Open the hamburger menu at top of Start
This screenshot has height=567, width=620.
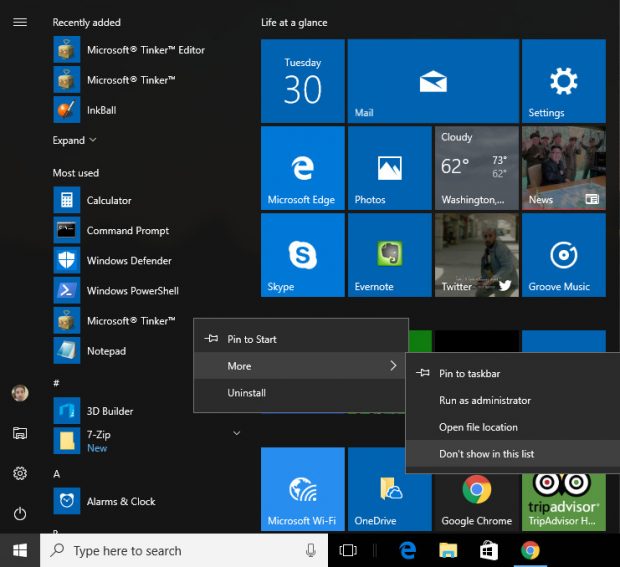tap(20, 22)
